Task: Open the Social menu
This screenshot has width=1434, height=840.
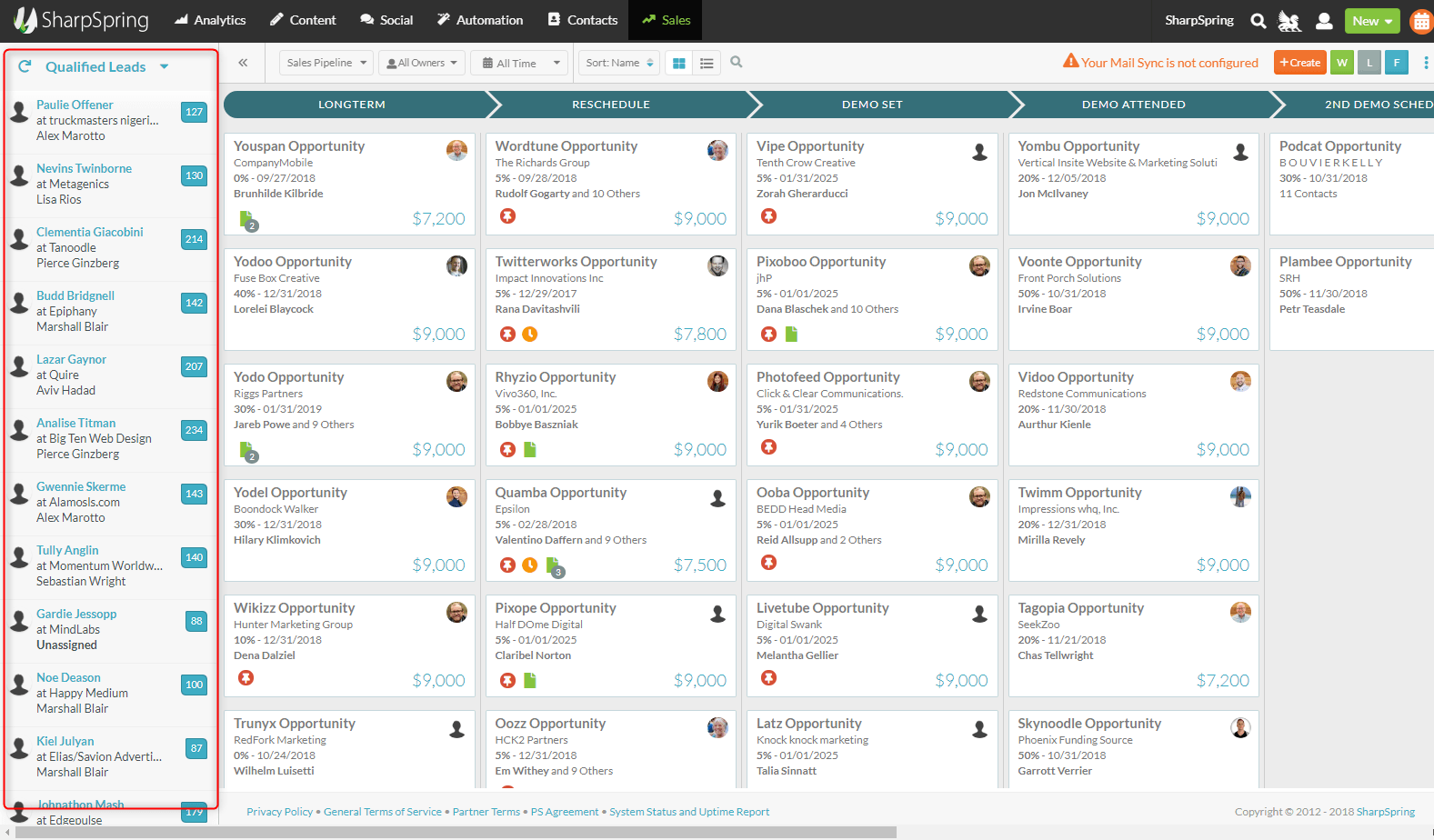Action: (386, 20)
